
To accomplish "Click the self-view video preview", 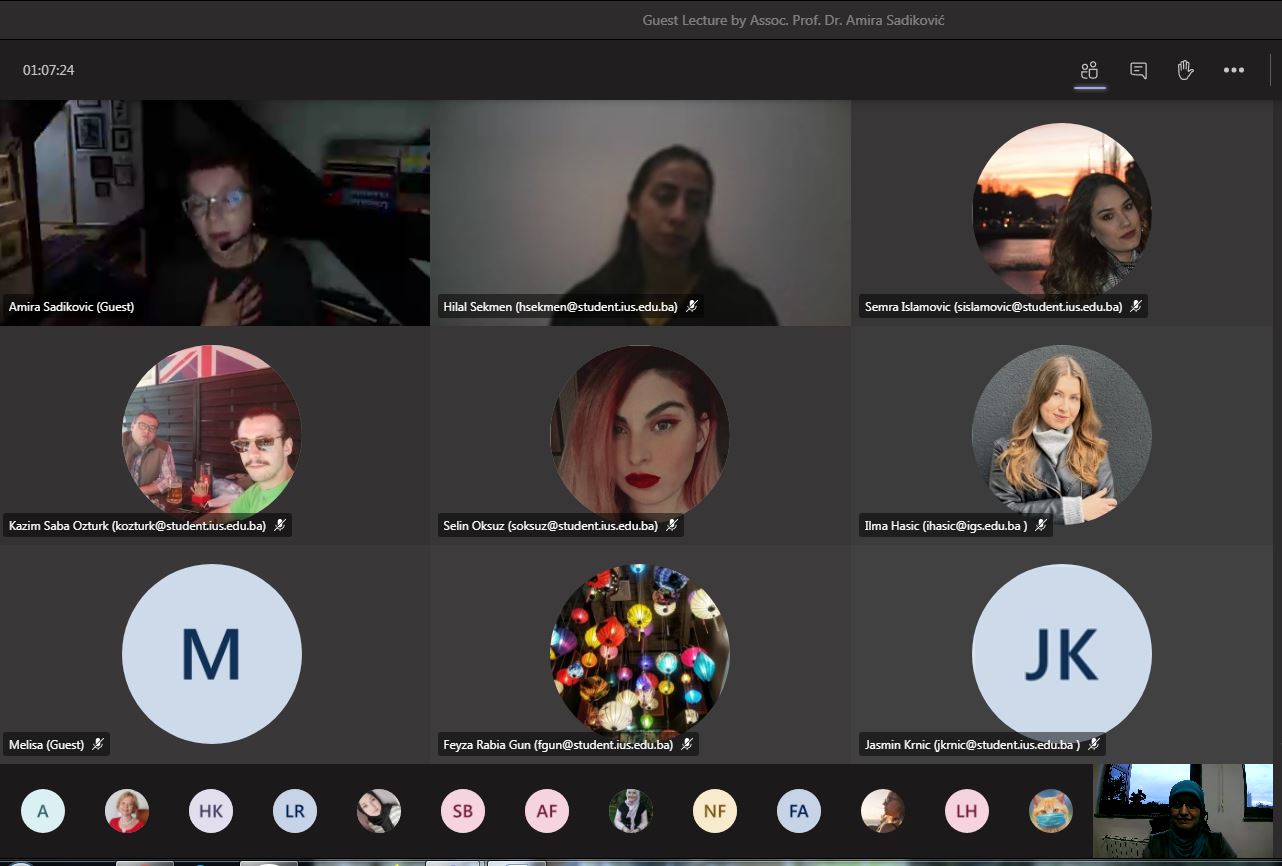I will 1183,811.
